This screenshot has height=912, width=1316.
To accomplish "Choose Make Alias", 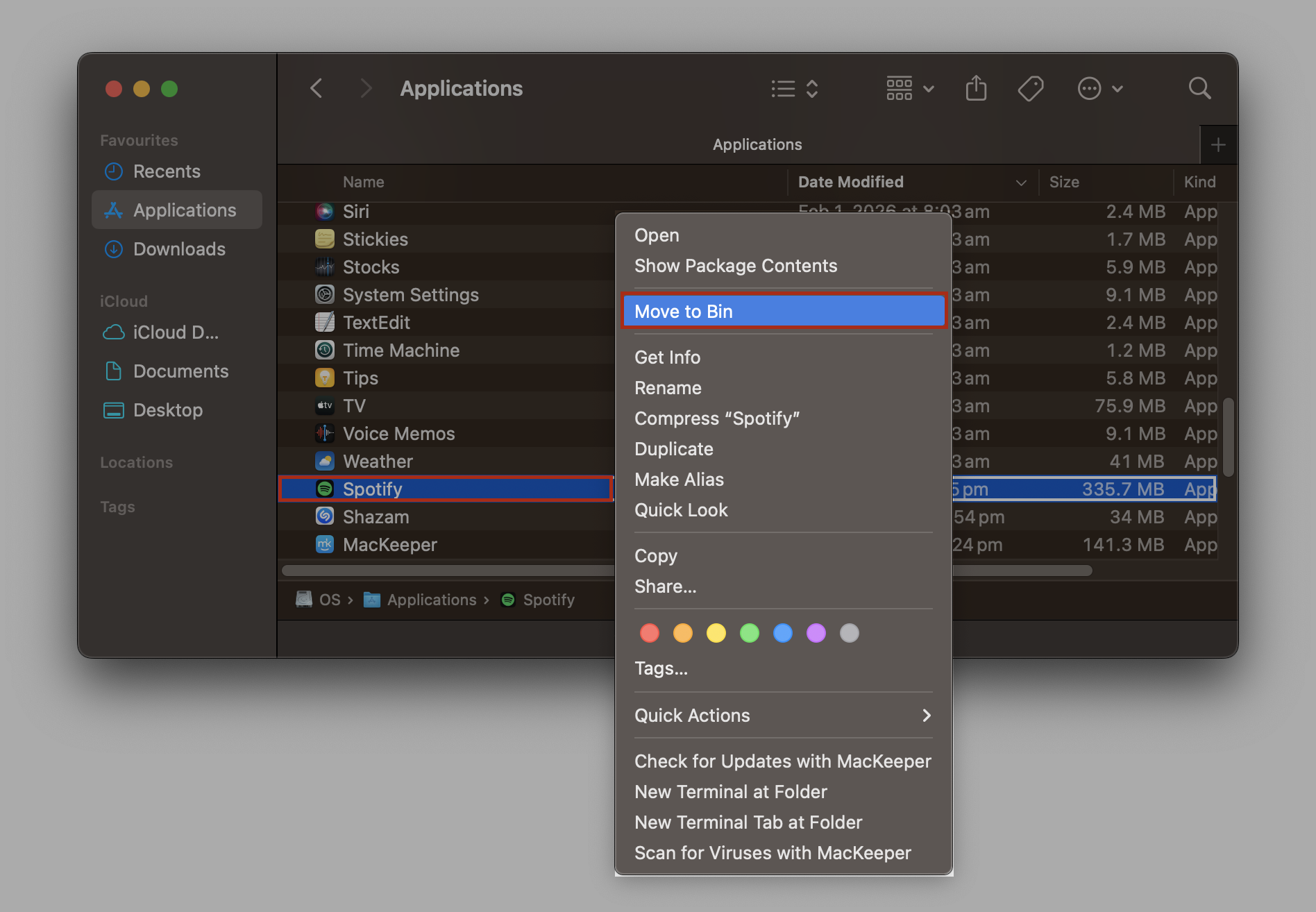I will 784,480.
